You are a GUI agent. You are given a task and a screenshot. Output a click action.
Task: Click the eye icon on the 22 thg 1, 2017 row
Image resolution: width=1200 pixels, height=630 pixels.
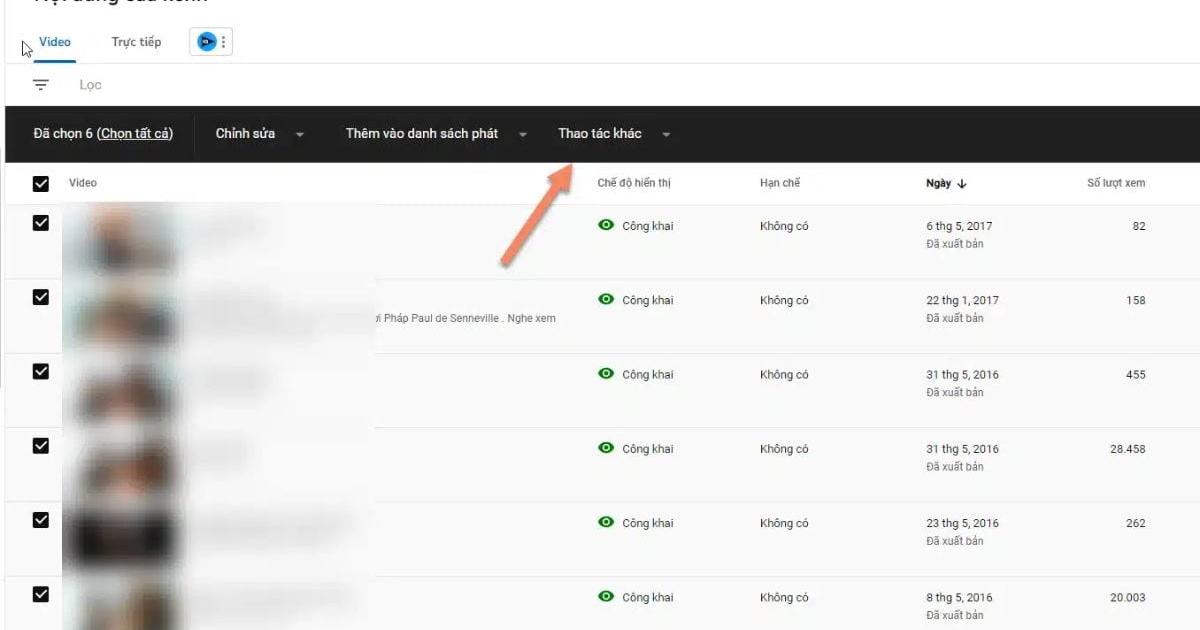pos(606,299)
